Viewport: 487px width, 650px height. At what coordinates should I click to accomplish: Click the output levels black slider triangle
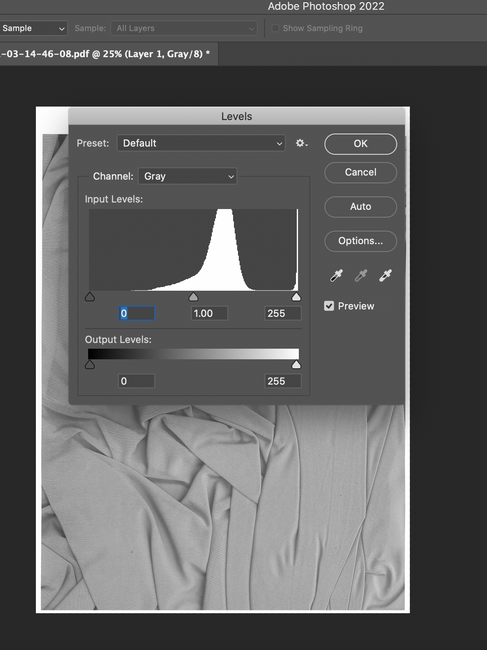[x=90, y=365]
